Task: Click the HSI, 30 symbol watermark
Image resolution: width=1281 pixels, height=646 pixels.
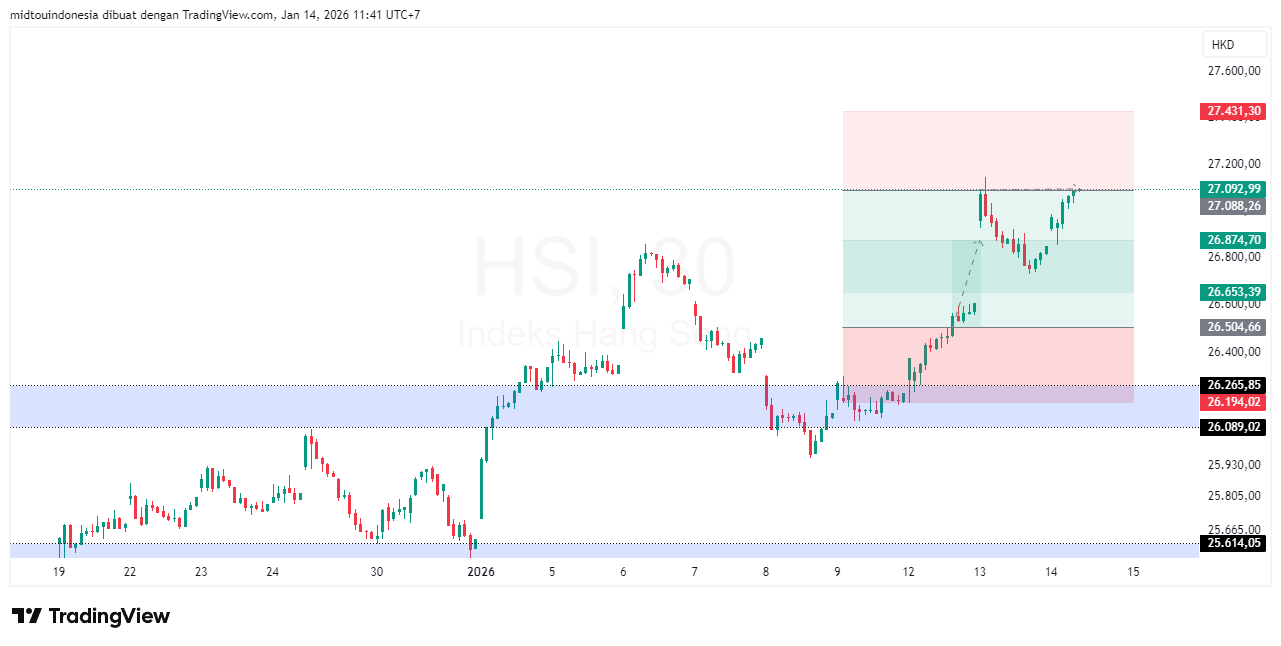Action: point(604,268)
